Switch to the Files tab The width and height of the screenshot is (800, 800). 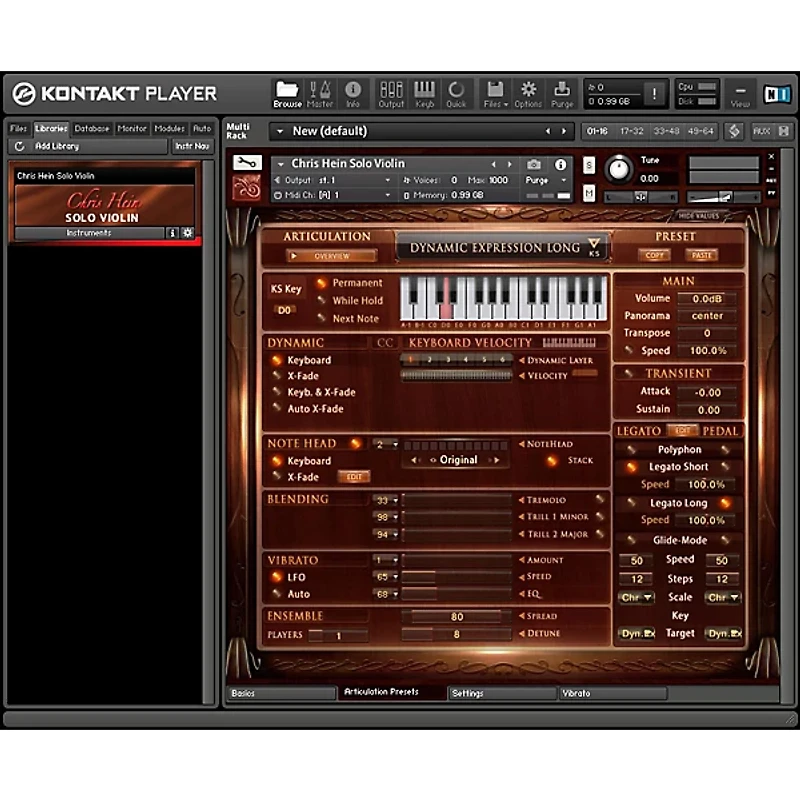(x=18, y=129)
